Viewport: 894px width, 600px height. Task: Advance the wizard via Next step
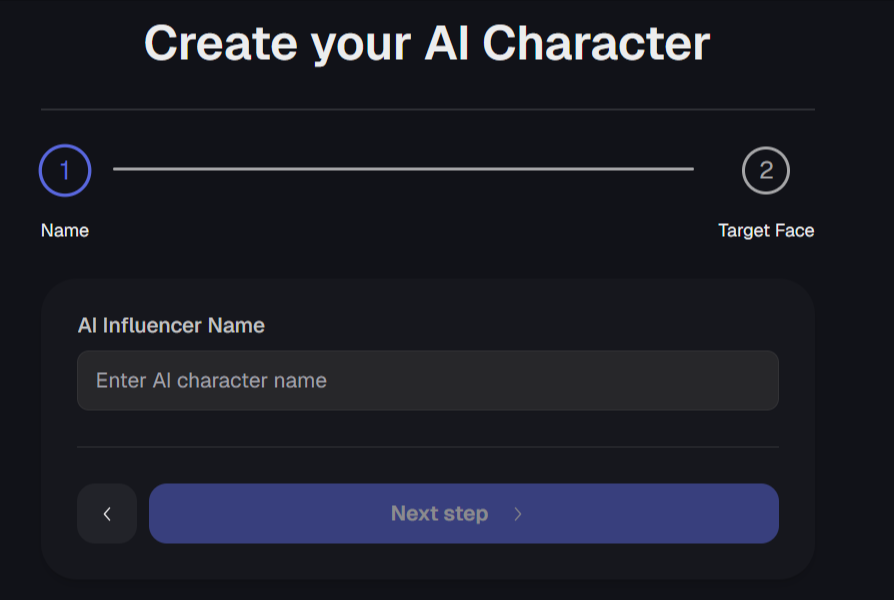[463, 513]
